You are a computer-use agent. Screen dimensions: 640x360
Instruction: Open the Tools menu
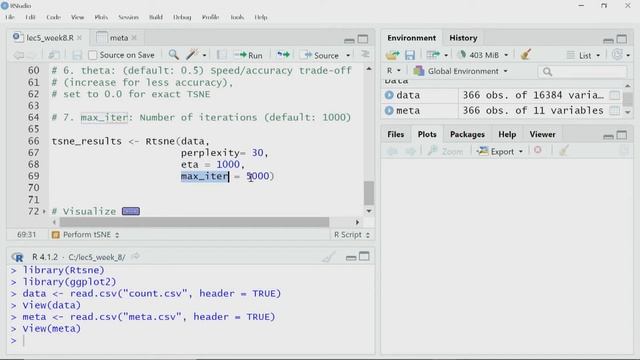point(237,17)
